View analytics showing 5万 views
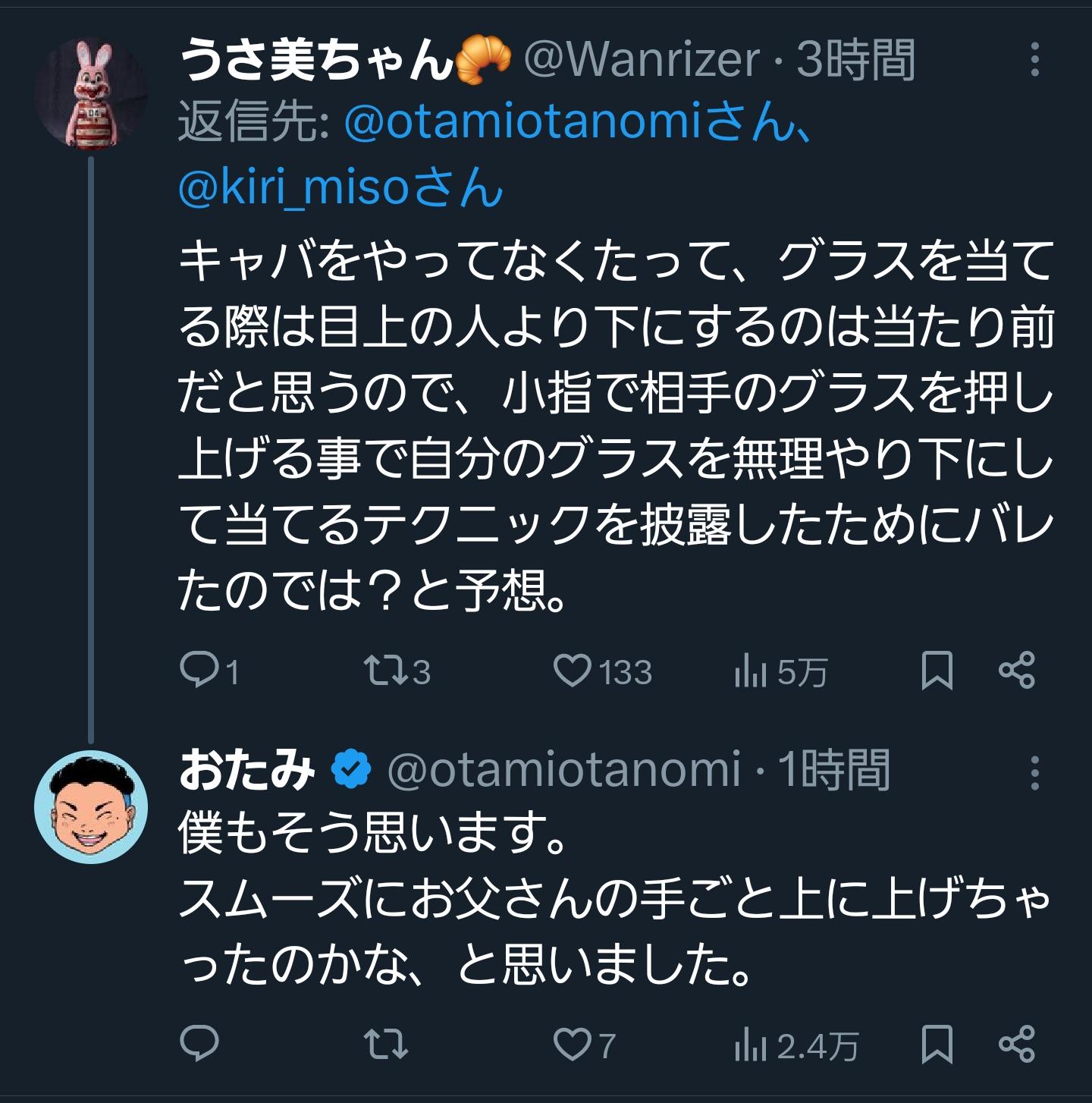 (751, 672)
